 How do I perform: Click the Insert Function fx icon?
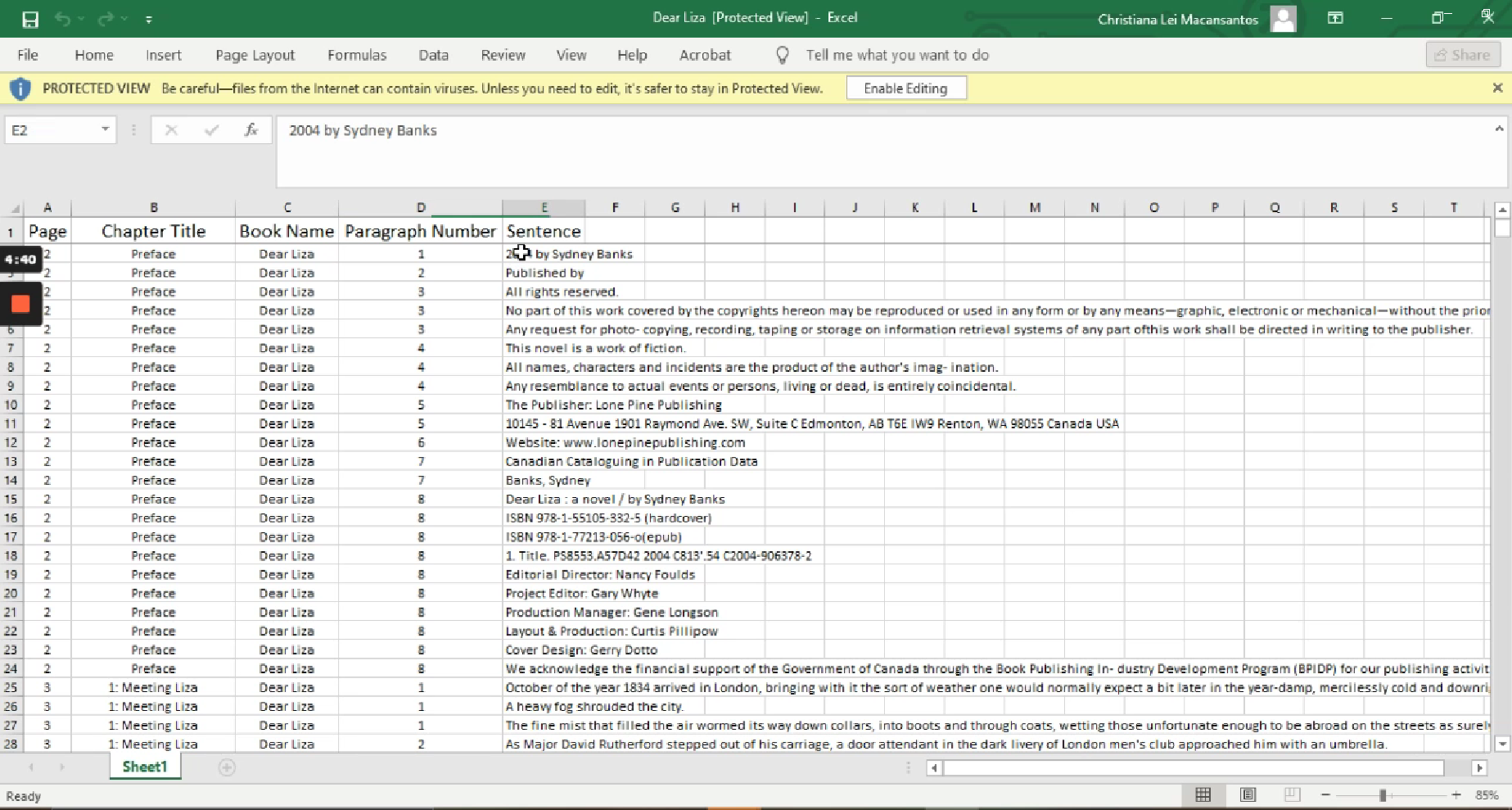point(251,130)
